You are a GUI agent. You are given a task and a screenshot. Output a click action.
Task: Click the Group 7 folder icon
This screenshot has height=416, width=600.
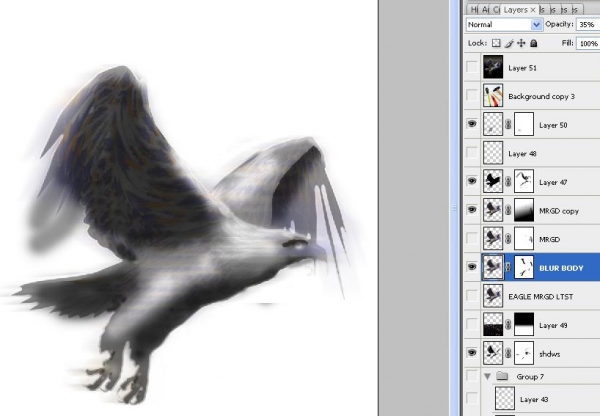(x=502, y=377)
